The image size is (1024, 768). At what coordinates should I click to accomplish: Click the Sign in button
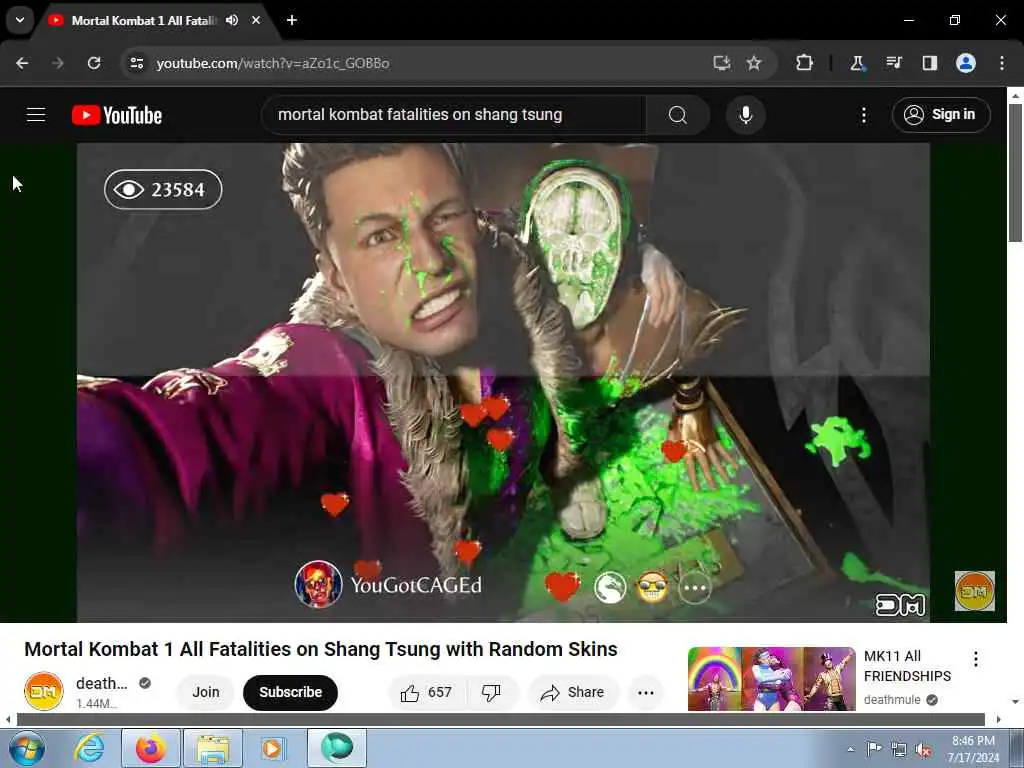tap(940, 115)
